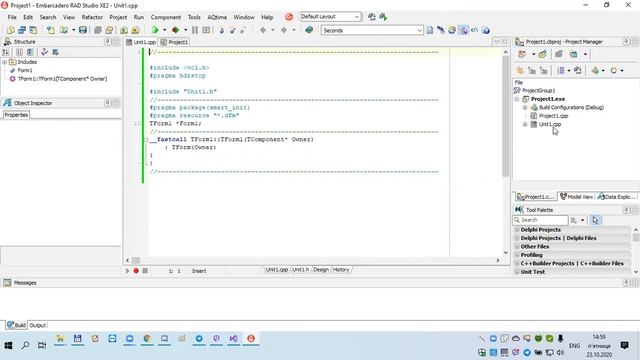Viewport: 640px width, 360px height.
Task: Click the RAD Studio red icon in taskbar
Action: [251, 338]
